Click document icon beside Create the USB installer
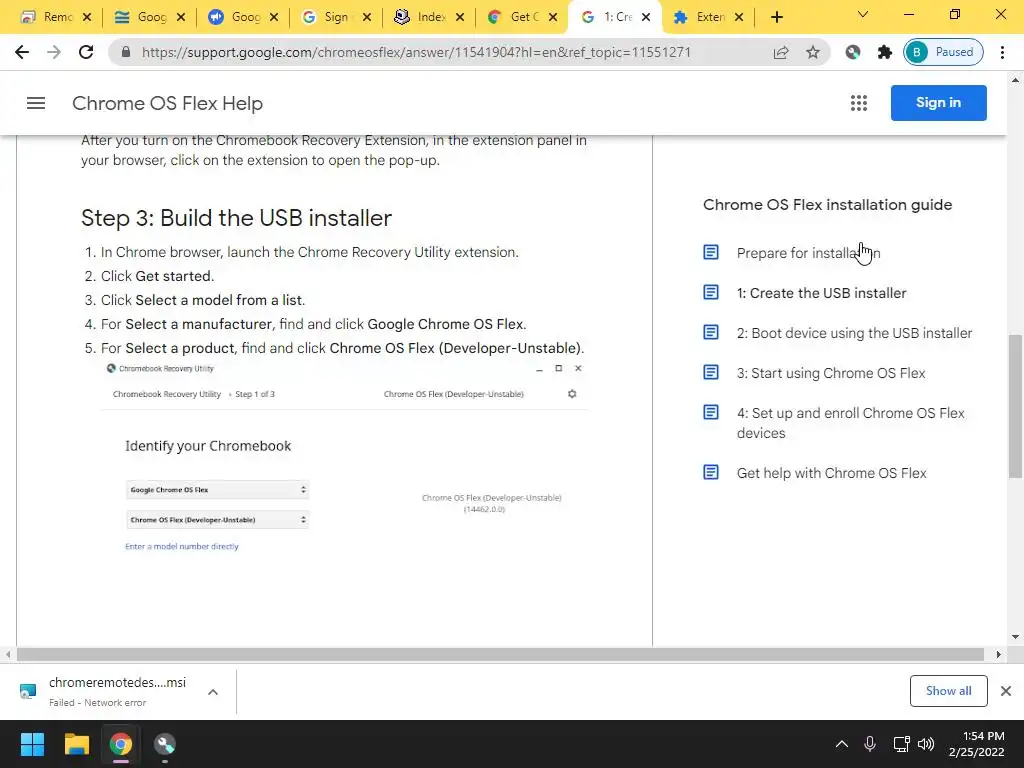Viewport: 1024px width, 768px height. 711,292
